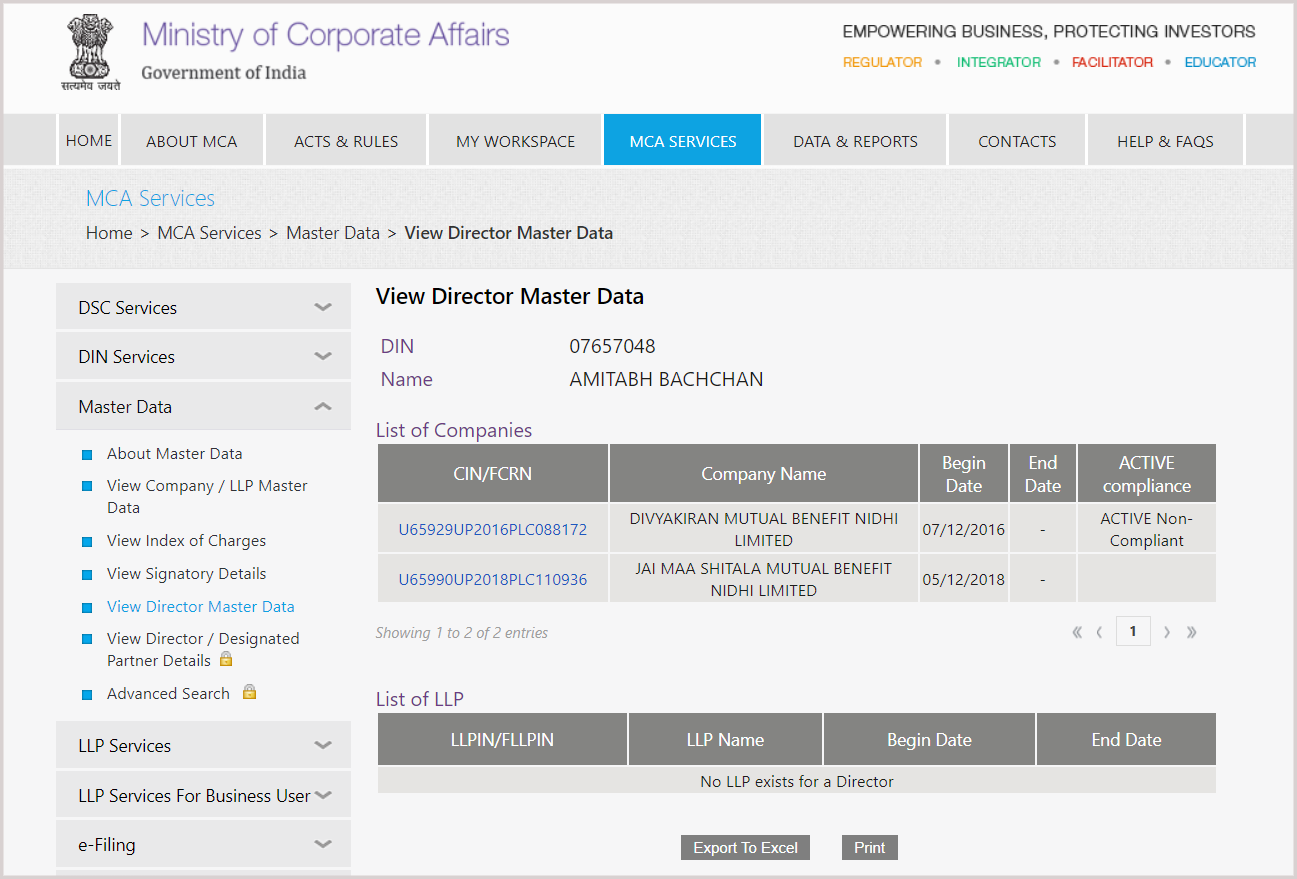Open View Director Master Data link
Viewport: 1297px width, 879px height.
201,606
